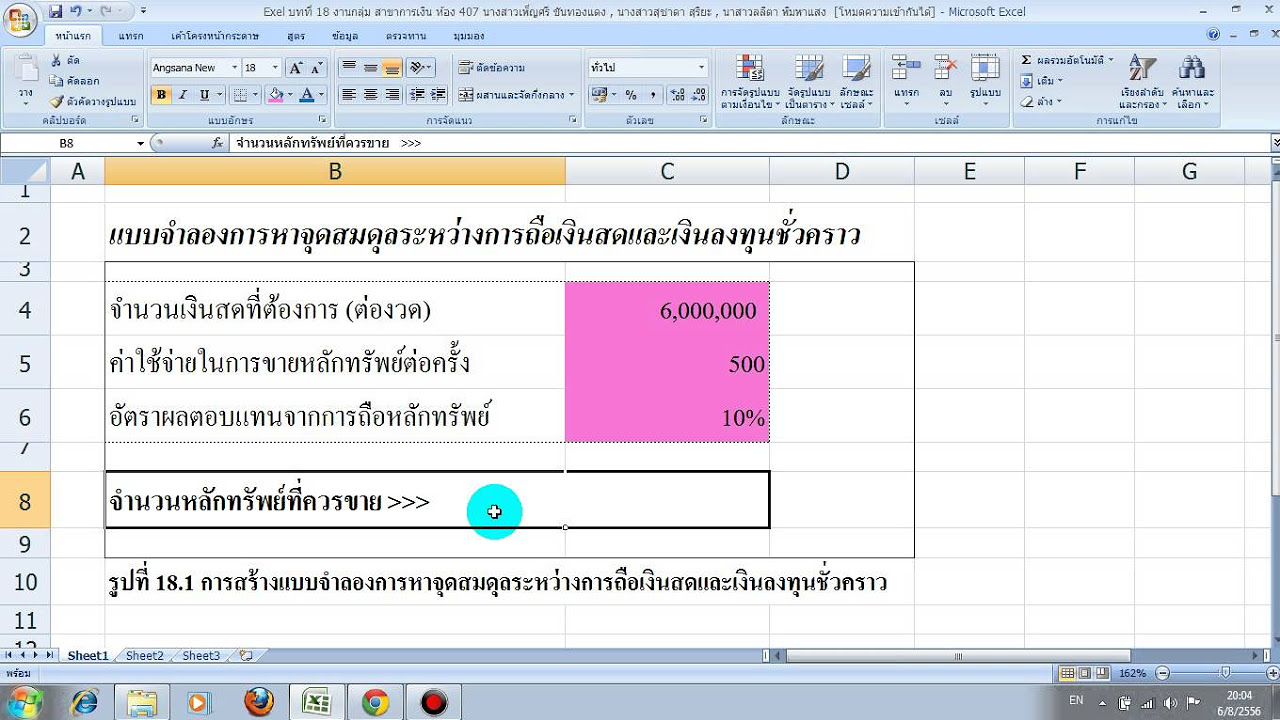
Task: Align cell text to the right
Action: 392,95
